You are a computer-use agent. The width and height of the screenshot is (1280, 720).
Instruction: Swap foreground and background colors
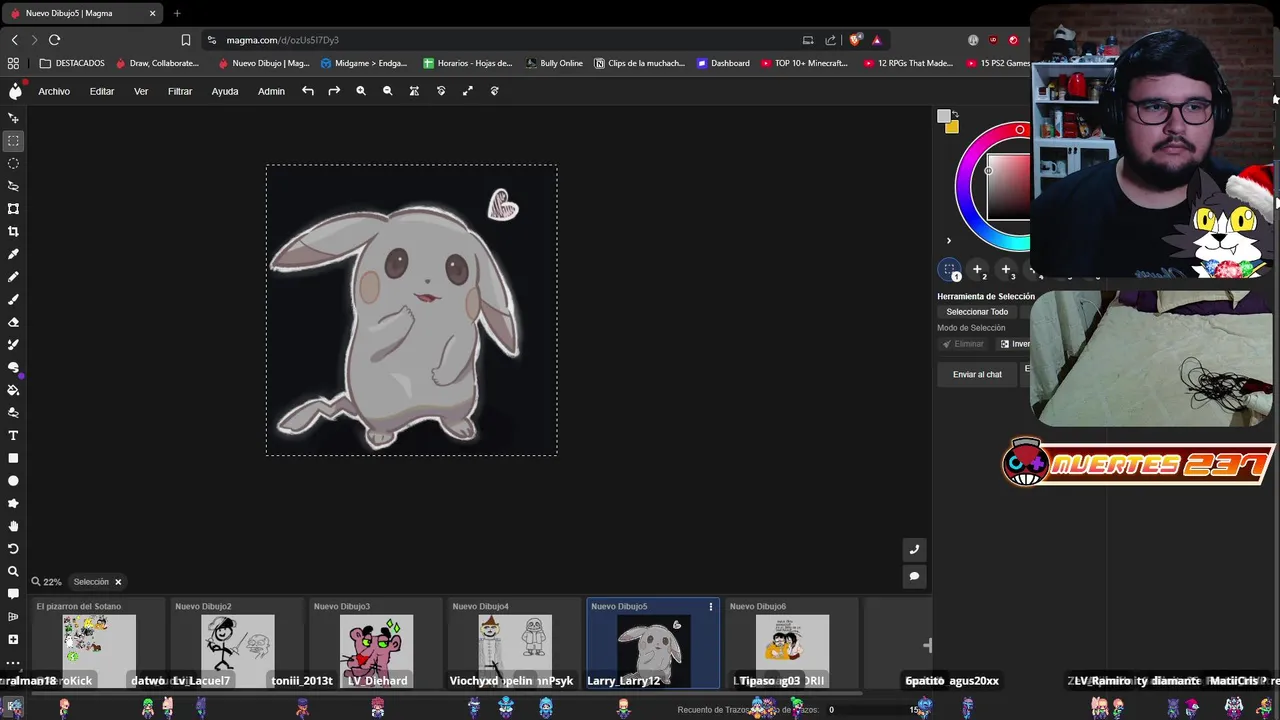click(x=955, y=114)
